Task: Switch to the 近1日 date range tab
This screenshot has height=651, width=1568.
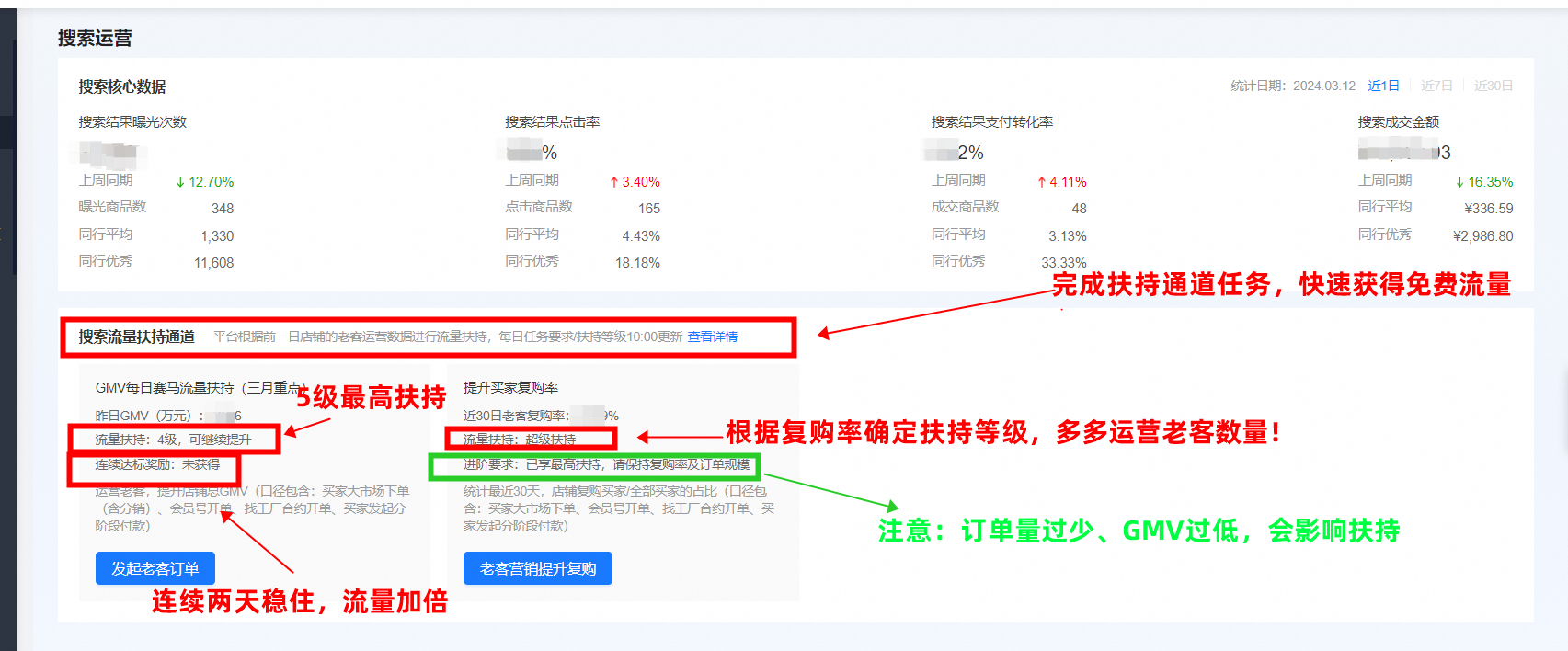Action: click(1383, 86)
